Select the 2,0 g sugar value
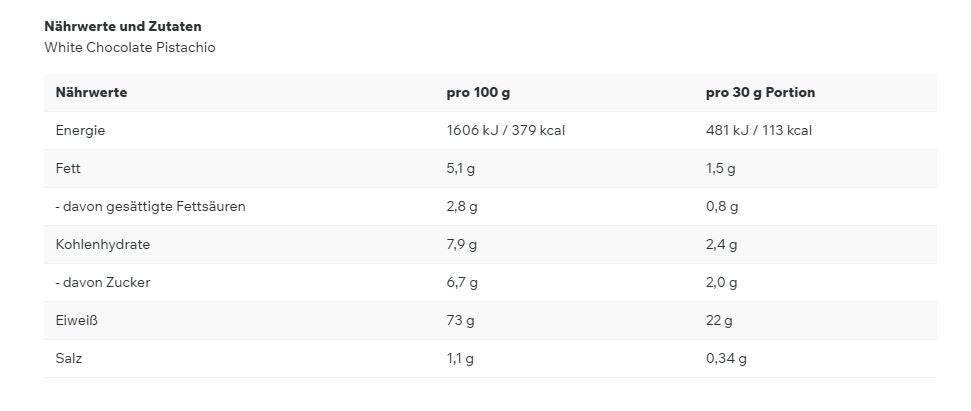 (721, 282)
